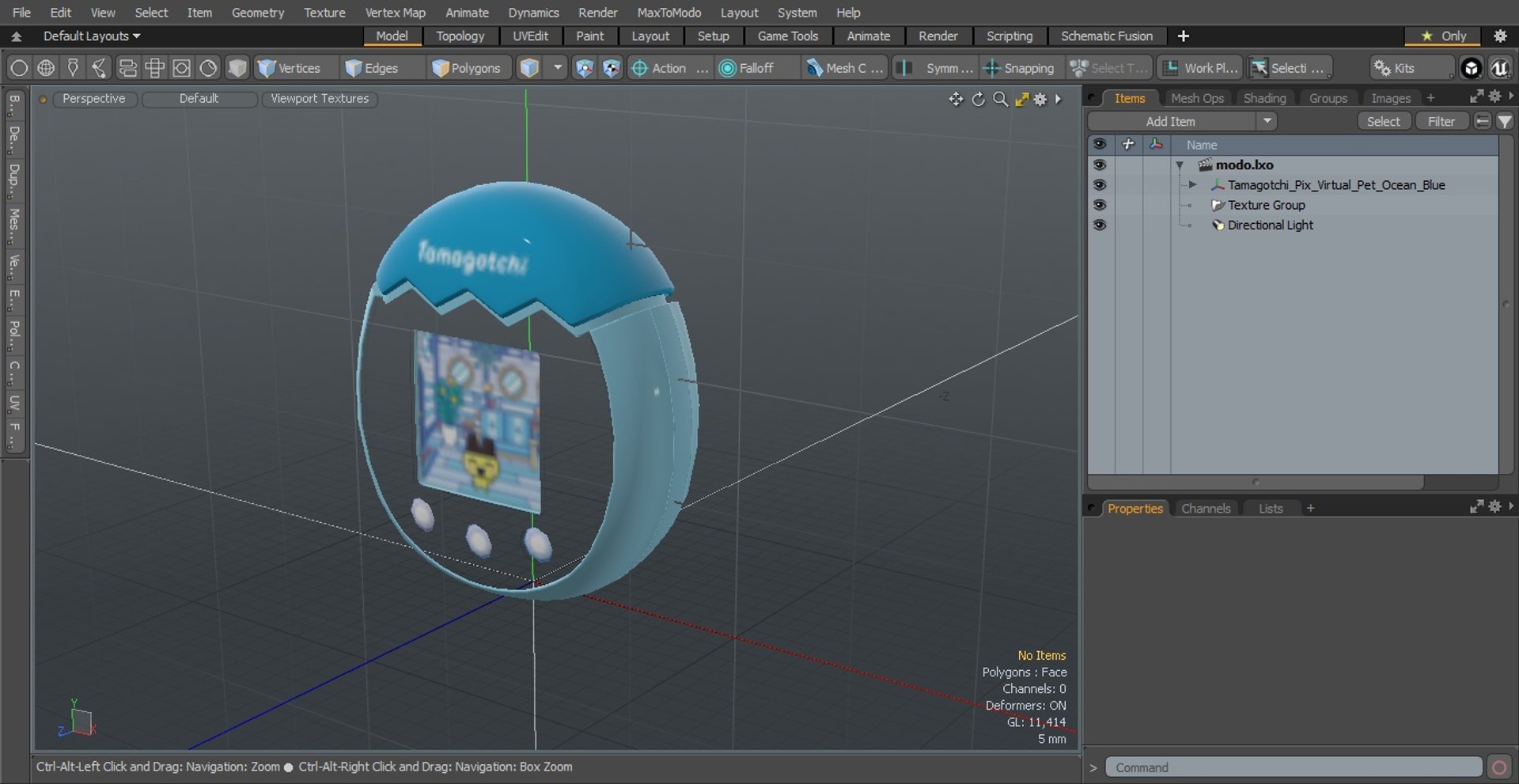Click the square-with-circle toolbar icon

click(x=181, y=68)
